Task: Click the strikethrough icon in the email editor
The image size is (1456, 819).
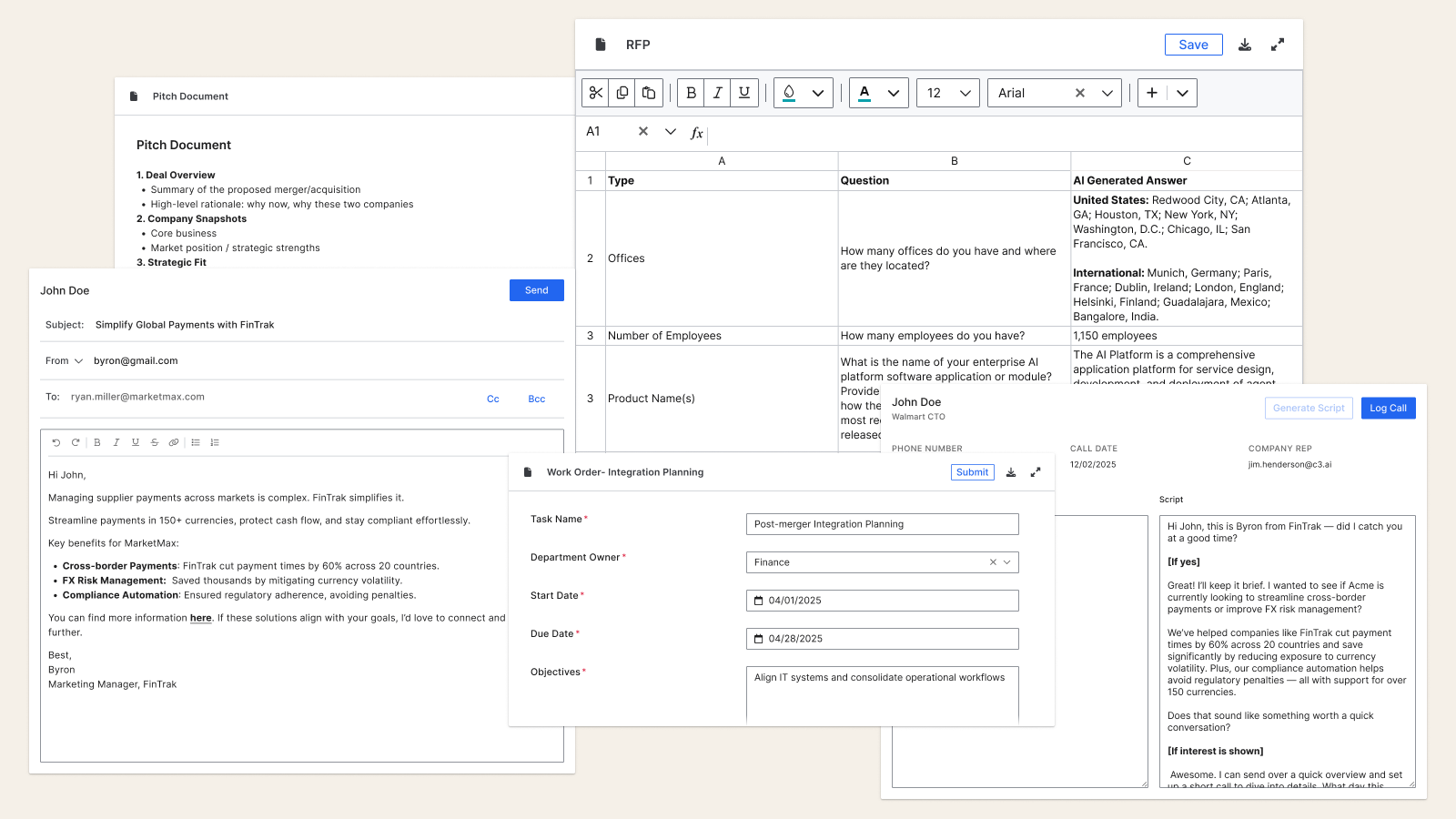Action: 155,442
